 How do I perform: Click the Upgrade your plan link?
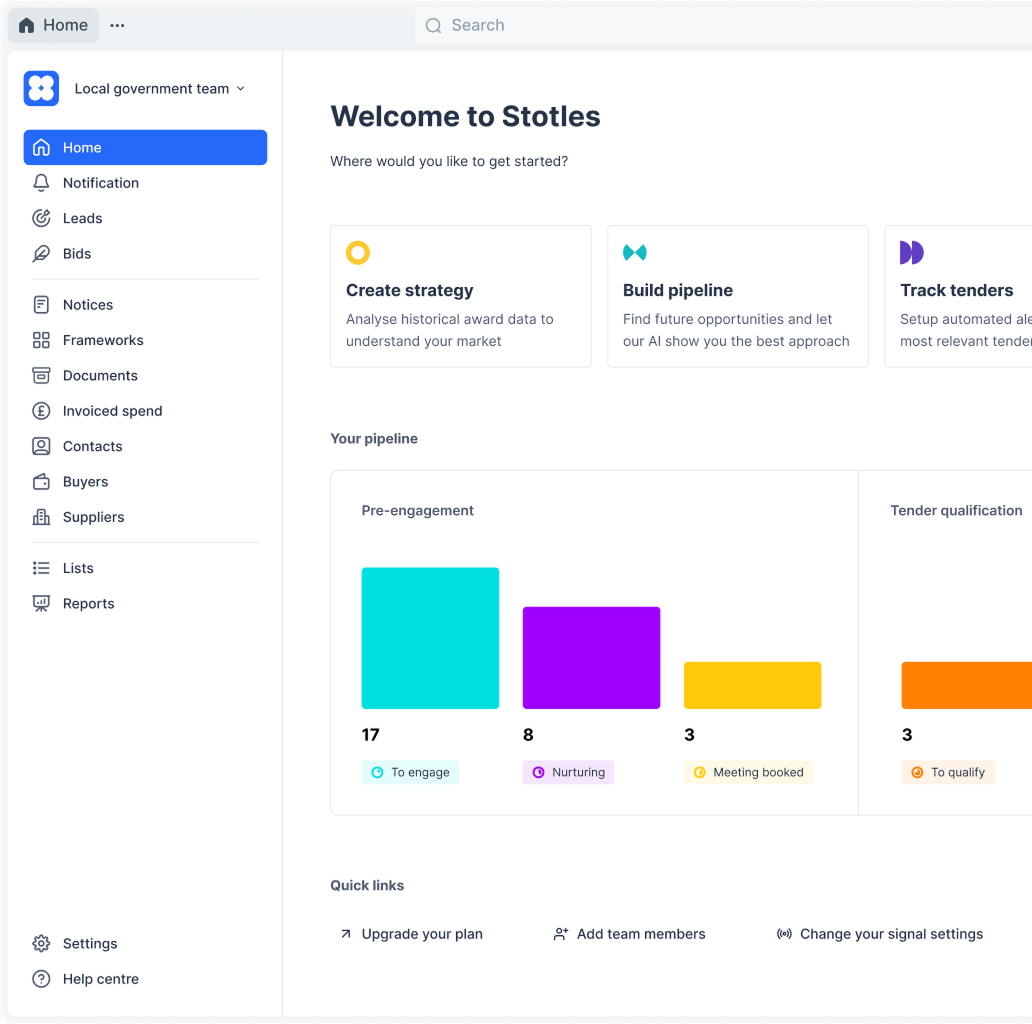411,934
